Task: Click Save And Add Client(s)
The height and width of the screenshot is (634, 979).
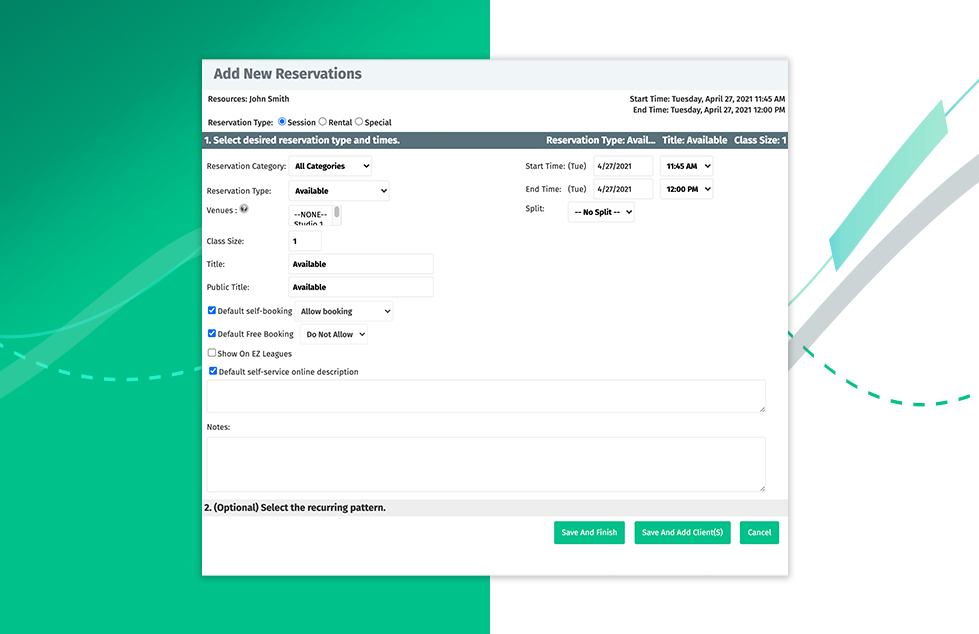Action: (682, 532)
